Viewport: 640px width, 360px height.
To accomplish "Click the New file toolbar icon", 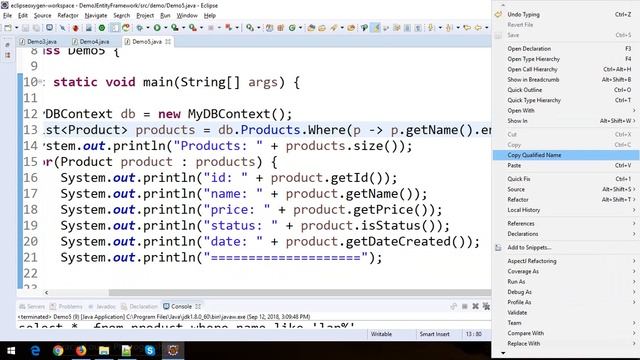I will click(x=8, y=28).
